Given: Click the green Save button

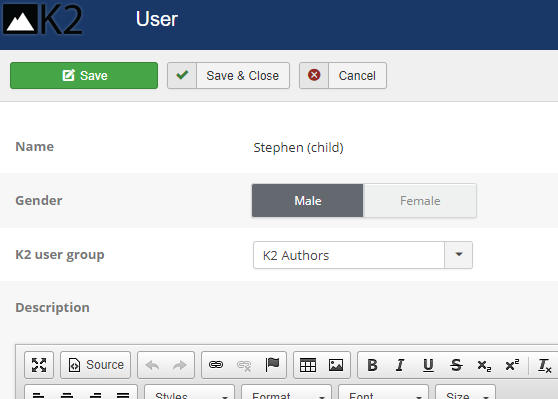Looking at the screenshot, I should click(x=84, y=75).
